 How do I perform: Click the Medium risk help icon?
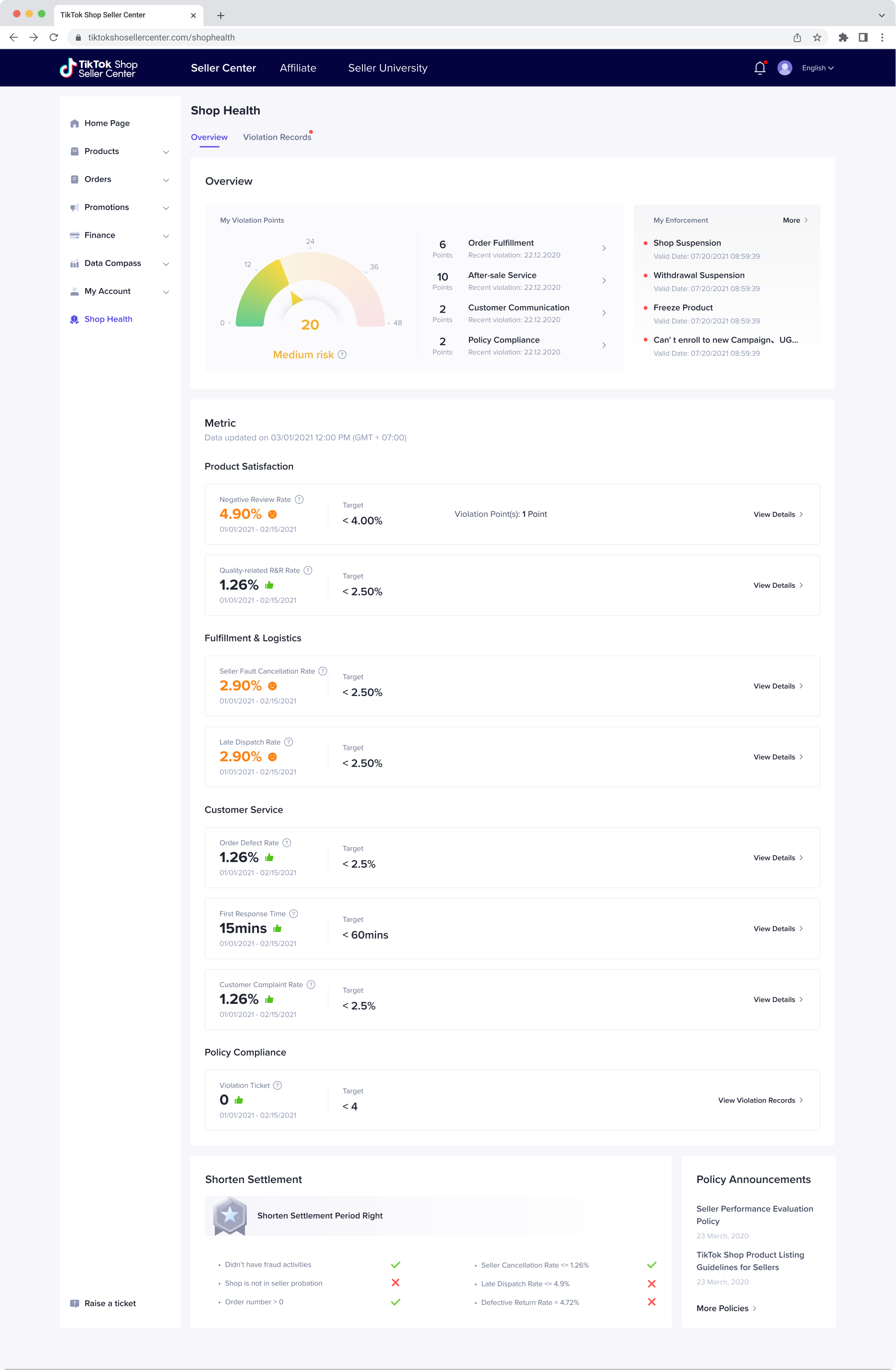[x=342, y=355]
